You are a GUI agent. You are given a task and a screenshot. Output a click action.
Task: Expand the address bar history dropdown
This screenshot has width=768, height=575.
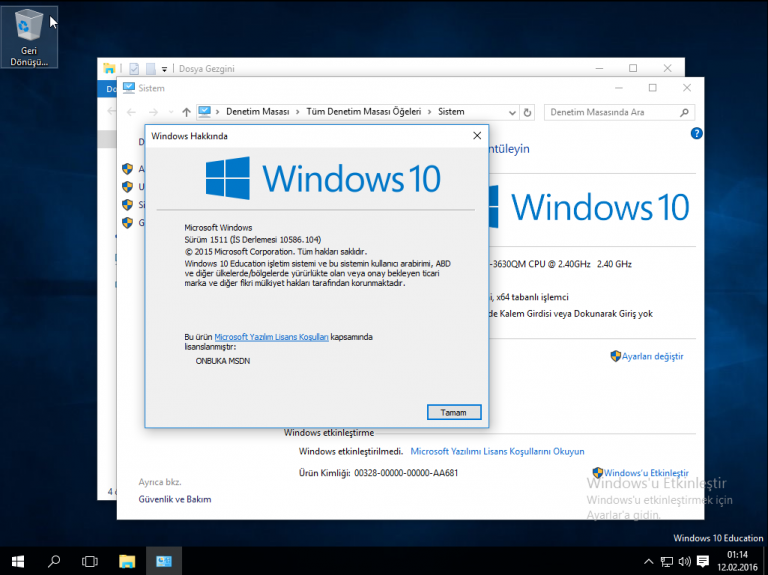click(x=512, y=112)
